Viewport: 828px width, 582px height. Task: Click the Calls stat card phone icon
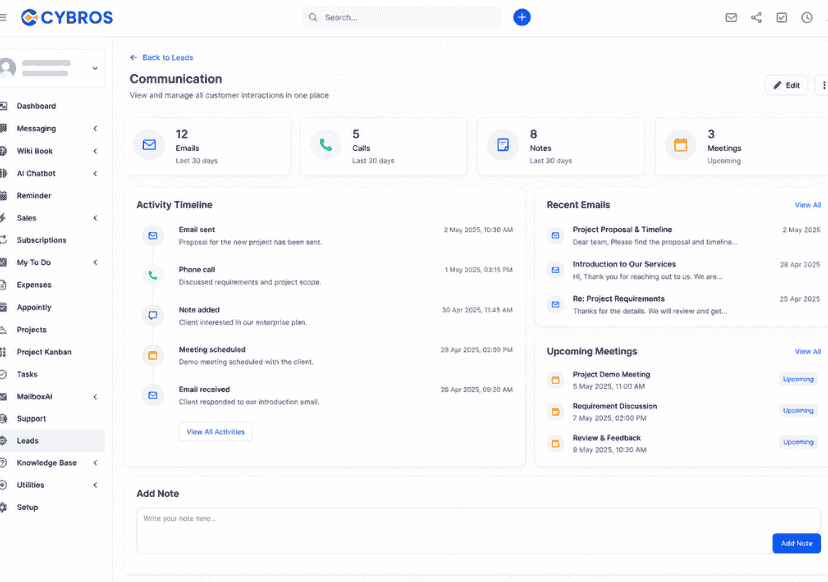pyautogui.click(x=326, y=144)
